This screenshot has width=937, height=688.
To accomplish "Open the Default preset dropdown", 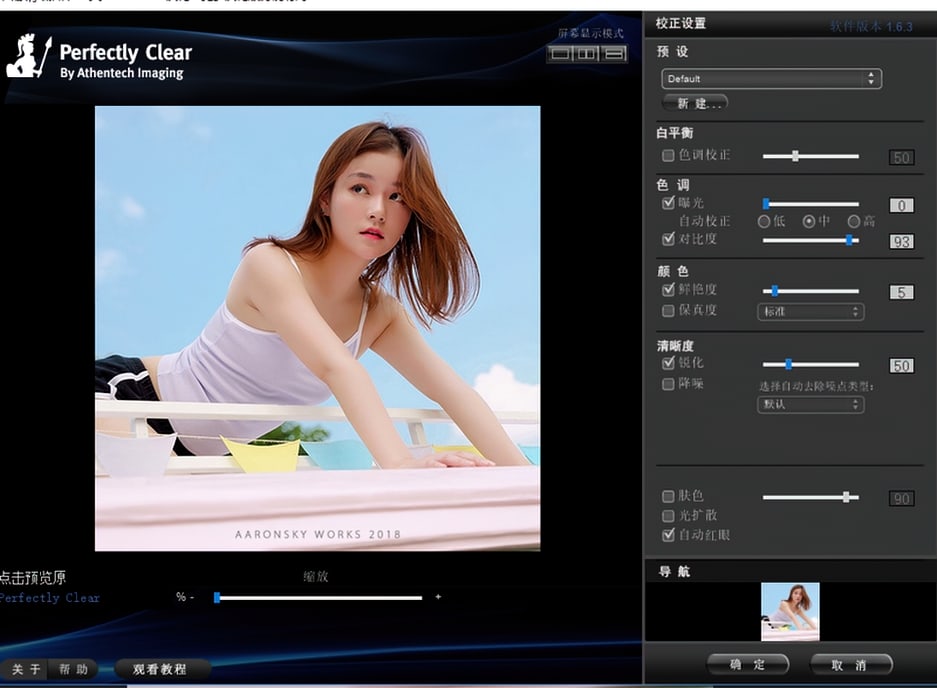I will pos(771,79).
